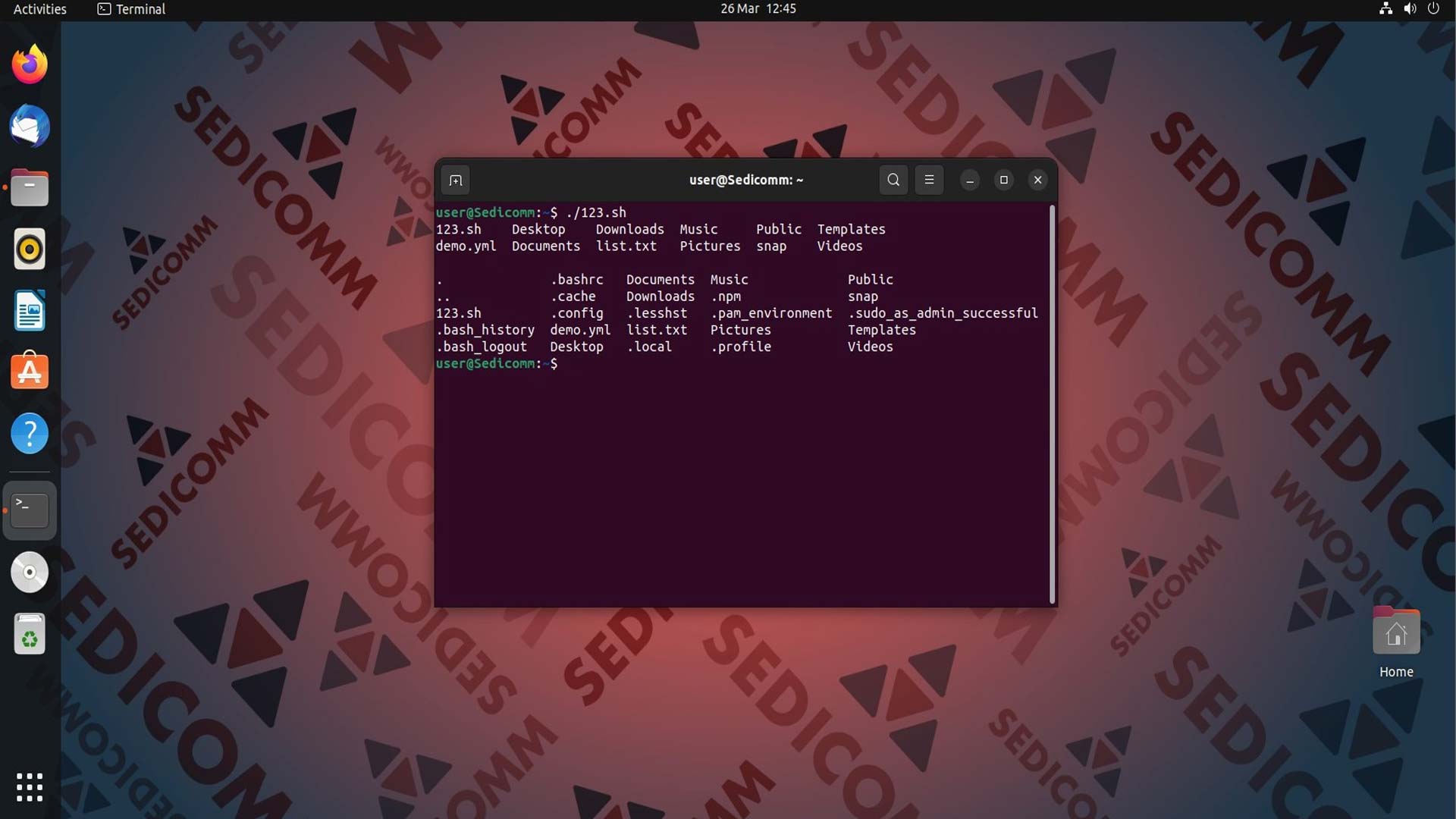Open the Home folder desktop icon
Viewport: 1456px width, 819px height.
tap(1396, 643)
